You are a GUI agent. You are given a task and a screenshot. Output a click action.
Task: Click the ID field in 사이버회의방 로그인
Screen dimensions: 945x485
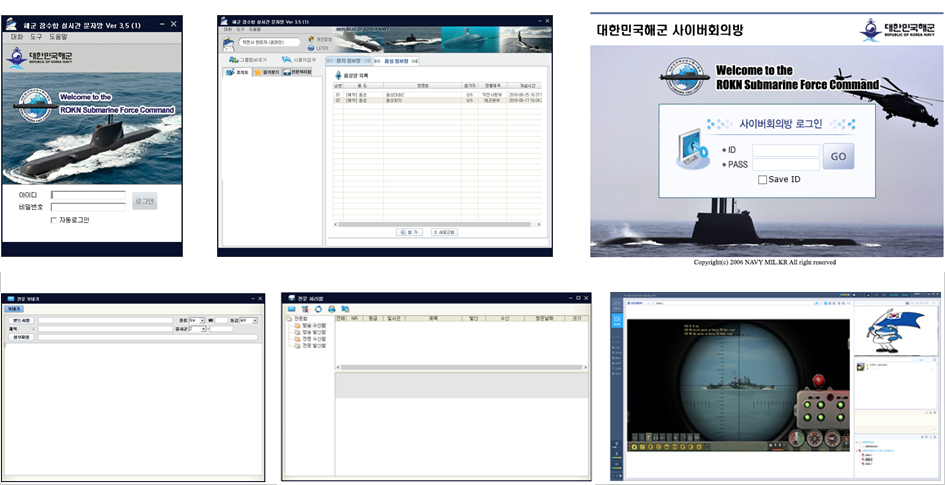coord(786,151)
